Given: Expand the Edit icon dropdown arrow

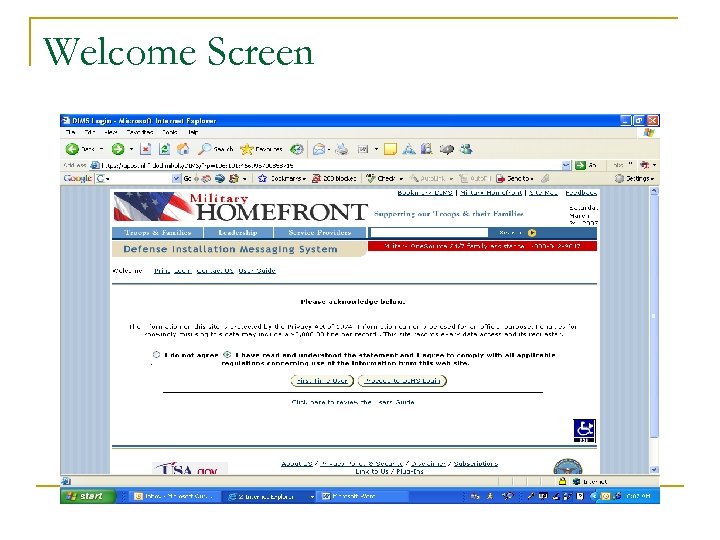Looking at the screenshot, I should [376, 149].
